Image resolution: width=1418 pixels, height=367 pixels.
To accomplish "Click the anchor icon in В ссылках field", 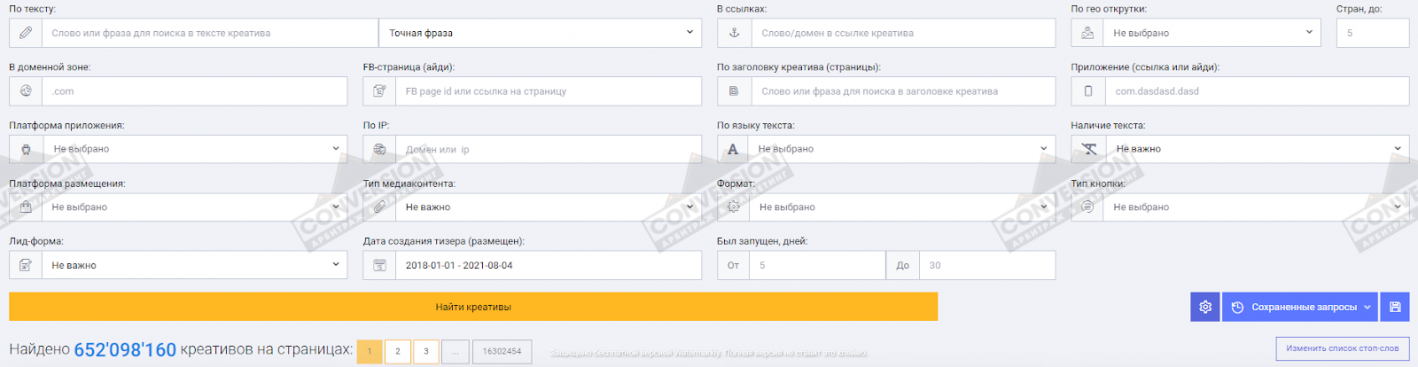I will pyautogui.click(x=734, y=33).
